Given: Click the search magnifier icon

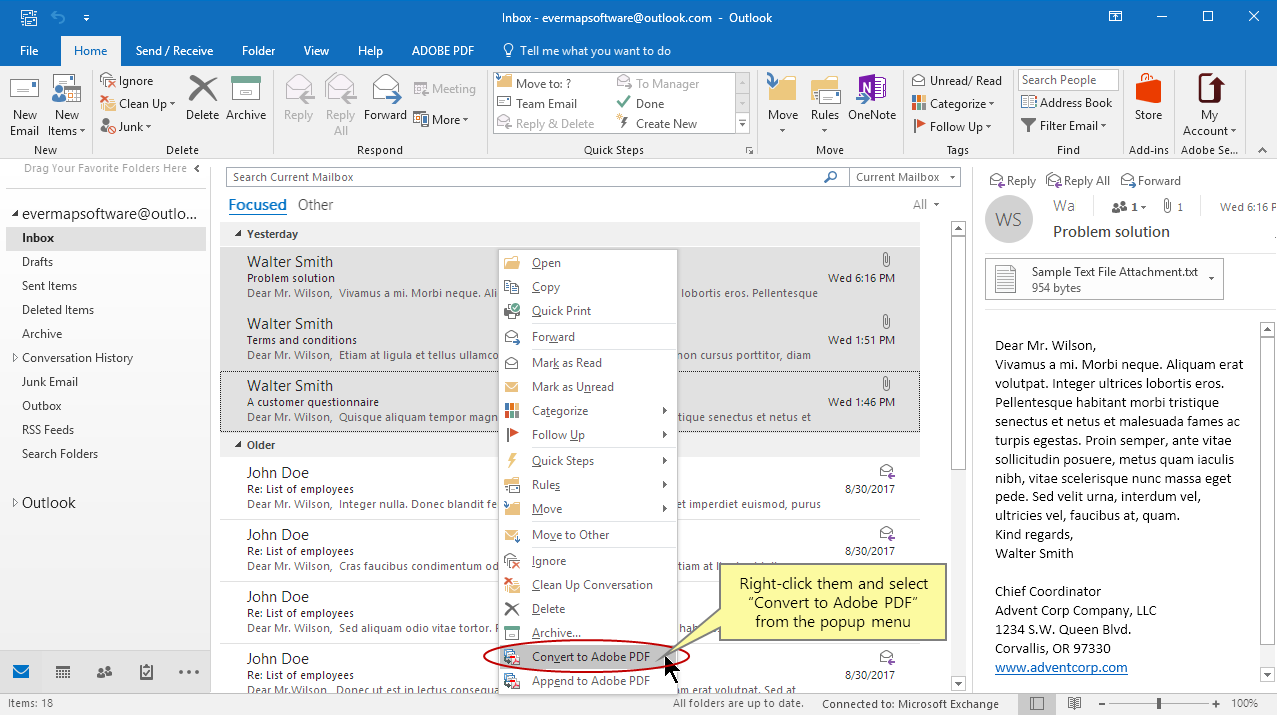Looking at the screenshot, I should click(x=830, y=177).
